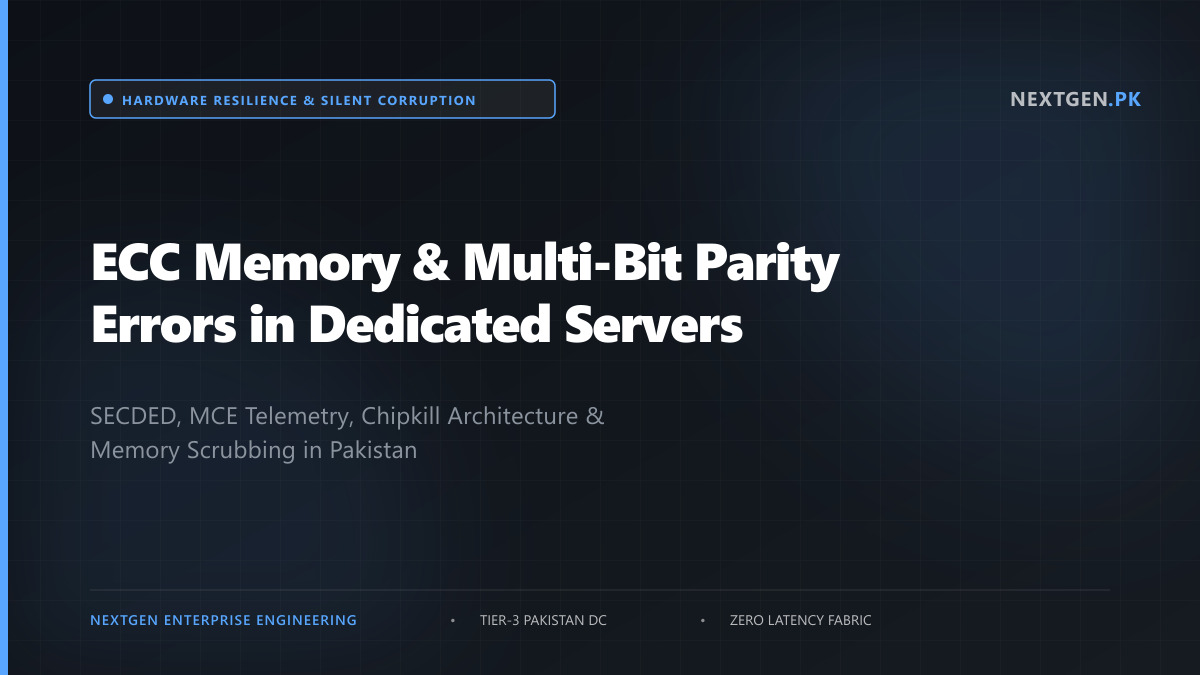Open the NEXTGEN.PK logo link
The image size is (1200, 675).
point(1075,99)
